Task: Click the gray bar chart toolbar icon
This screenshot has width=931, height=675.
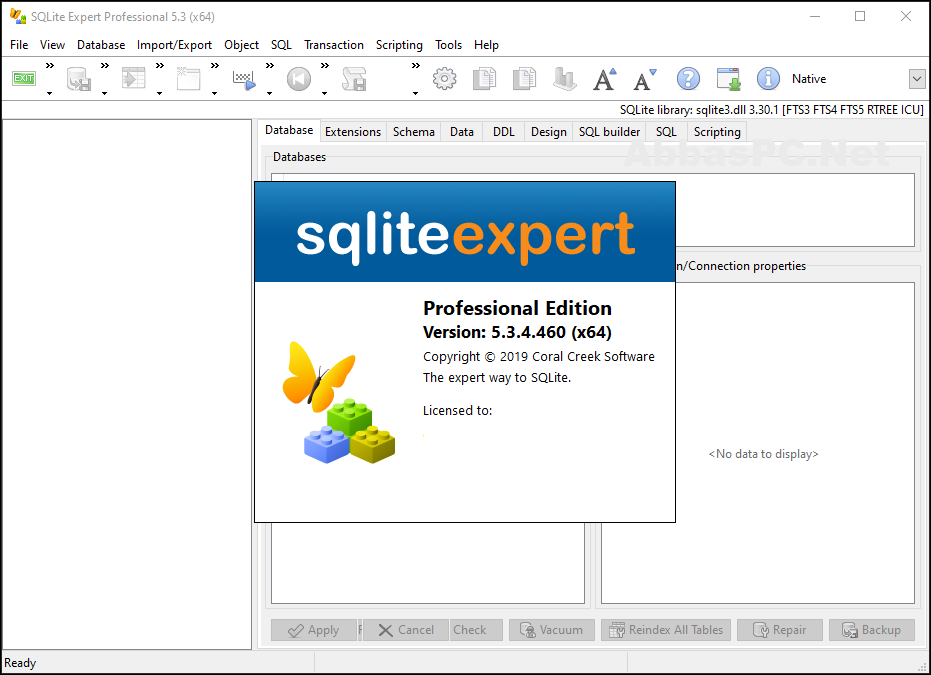Action: click(x=565, y=79)
